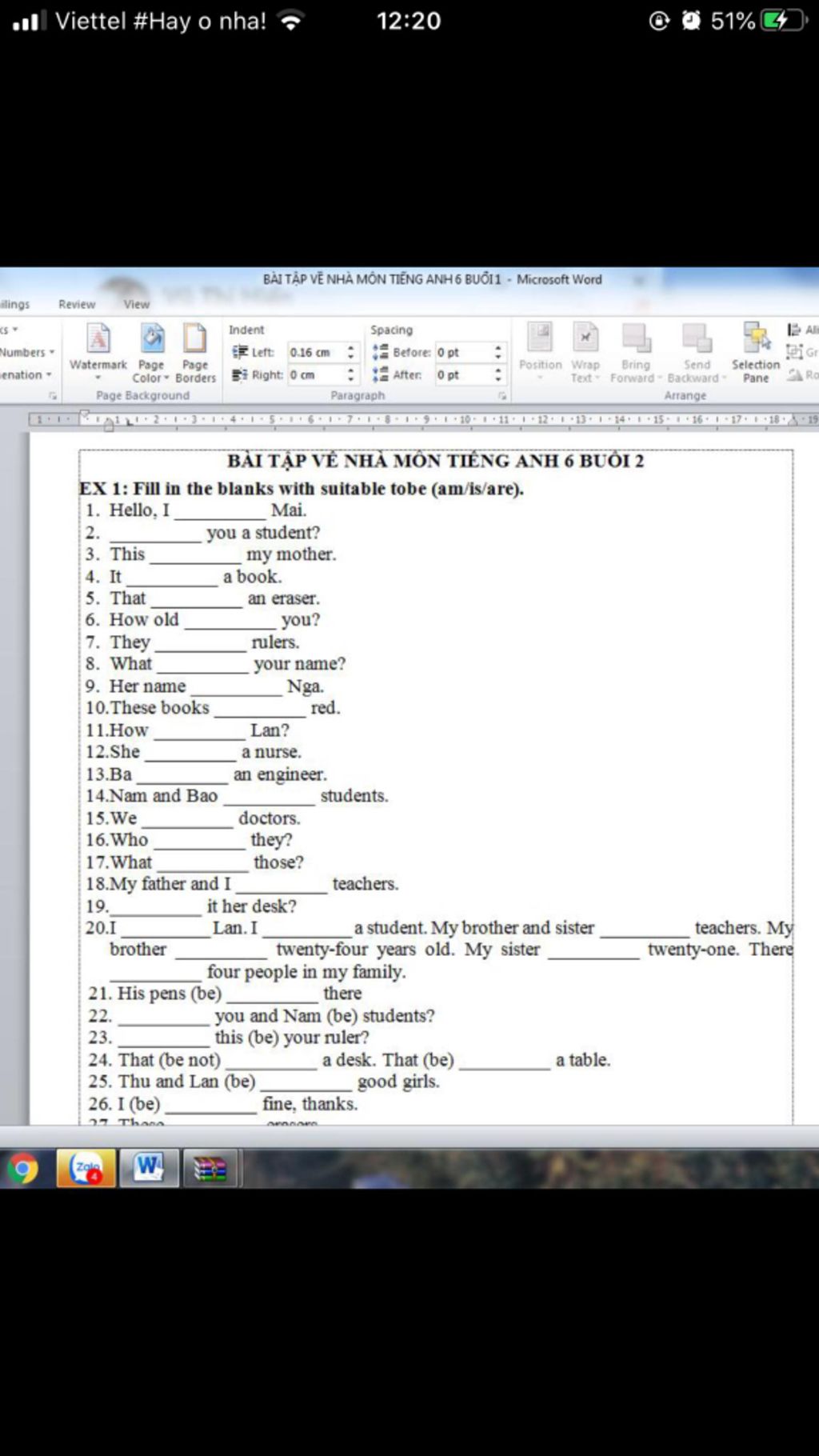Image resolution: width=819 pixels, height=1456 pixels.
Task: Click the title 'BÀI TẬP VỀ NHÀ MÔN TIẾNG ANH 6 BUỔI 2'
Action: point(435,461)
